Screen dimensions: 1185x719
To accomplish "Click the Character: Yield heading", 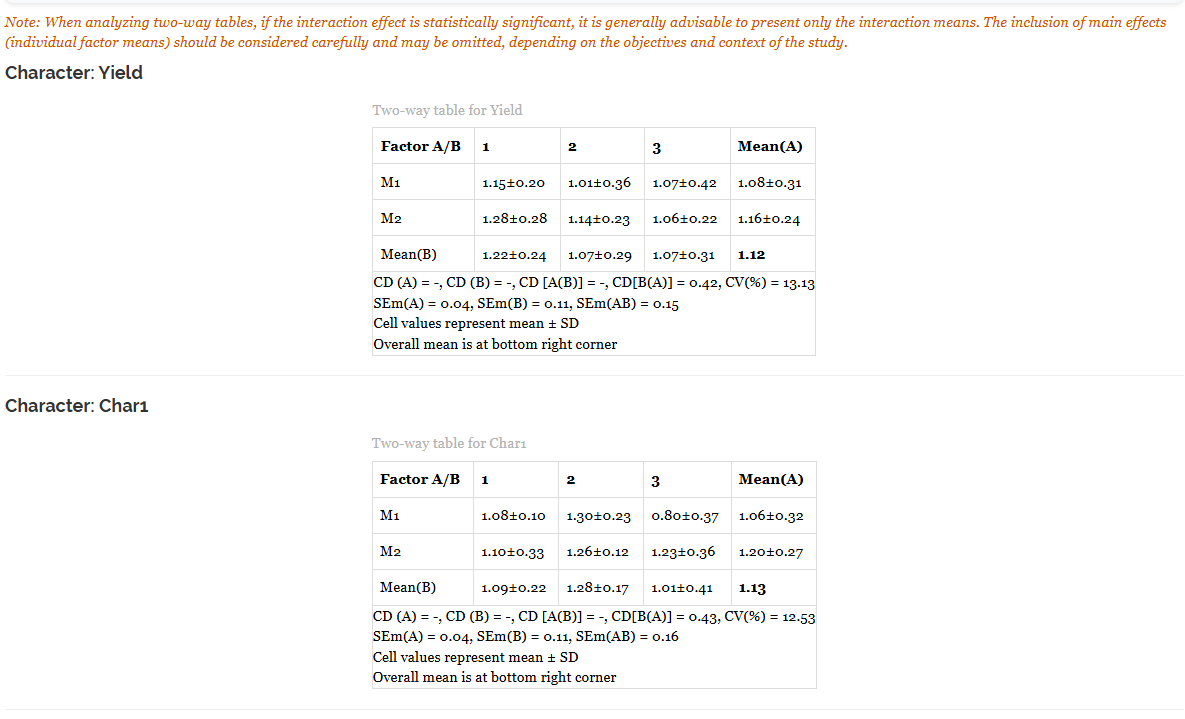I will coord(74,73).
